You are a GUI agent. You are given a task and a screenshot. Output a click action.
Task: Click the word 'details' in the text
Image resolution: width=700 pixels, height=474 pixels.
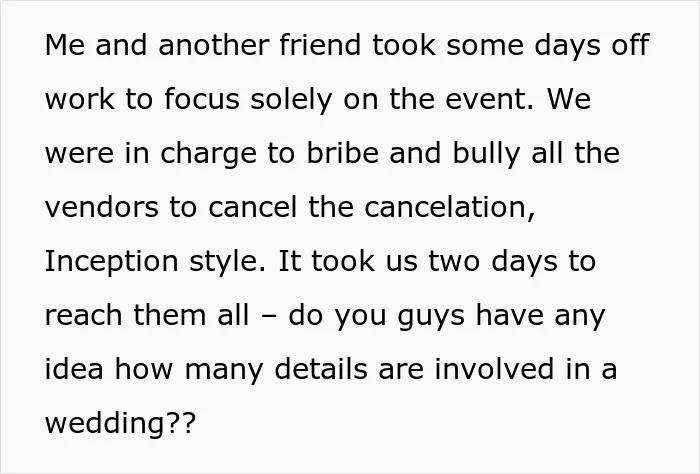[321, 369]
